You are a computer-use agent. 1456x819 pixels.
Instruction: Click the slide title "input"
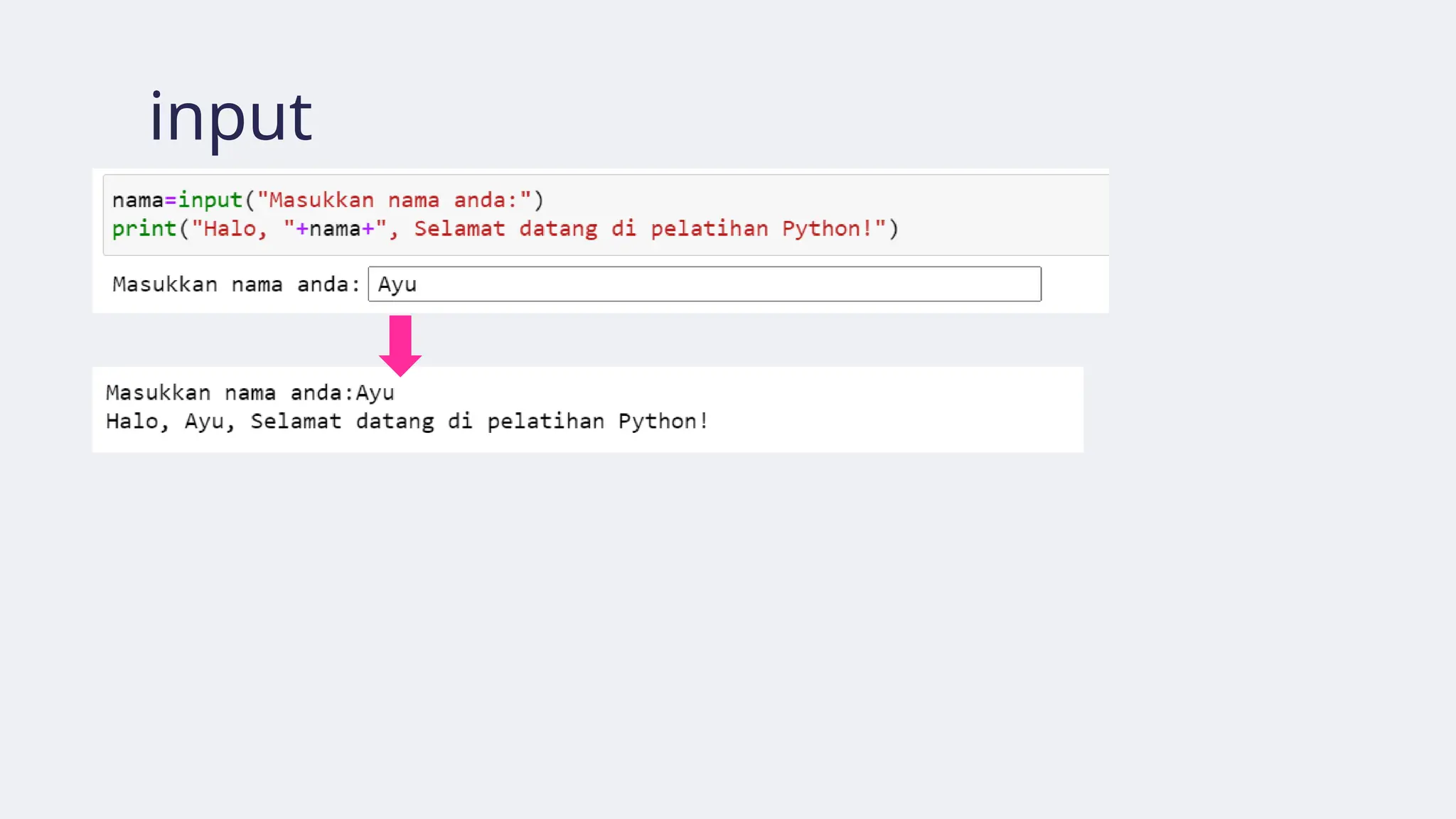pyautogui.click(x=230, y=117)
